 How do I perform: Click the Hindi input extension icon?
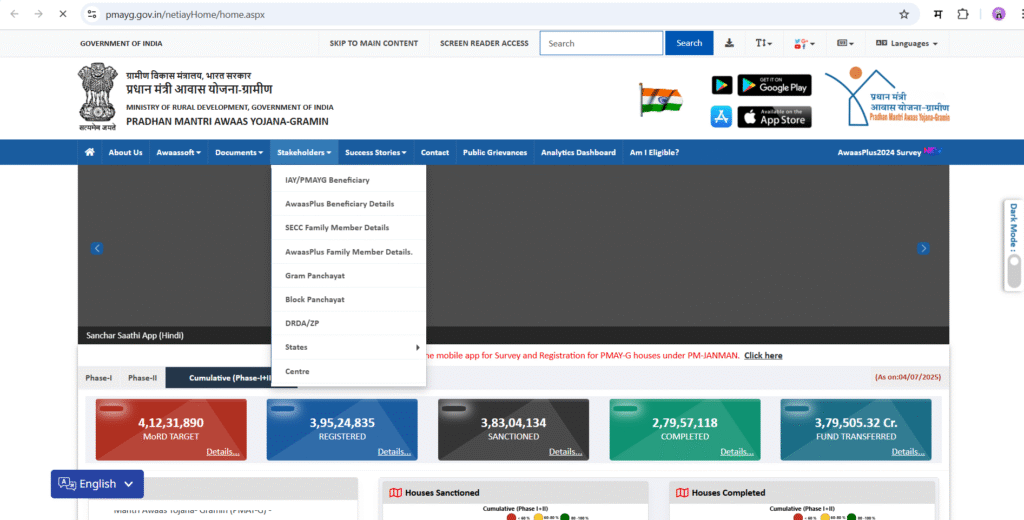pyautogui.click(x=938, y=14)
